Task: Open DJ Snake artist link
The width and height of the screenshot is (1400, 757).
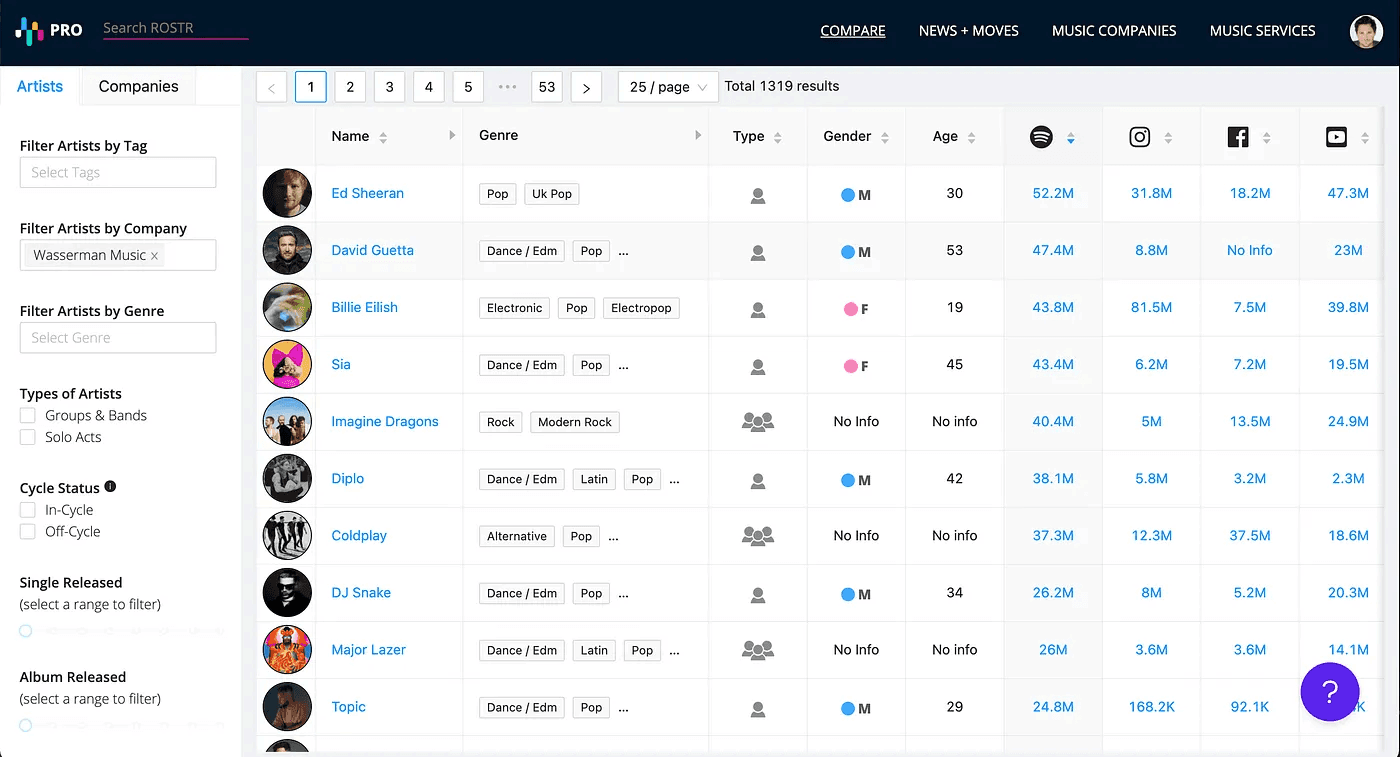Action: point(361,592)
